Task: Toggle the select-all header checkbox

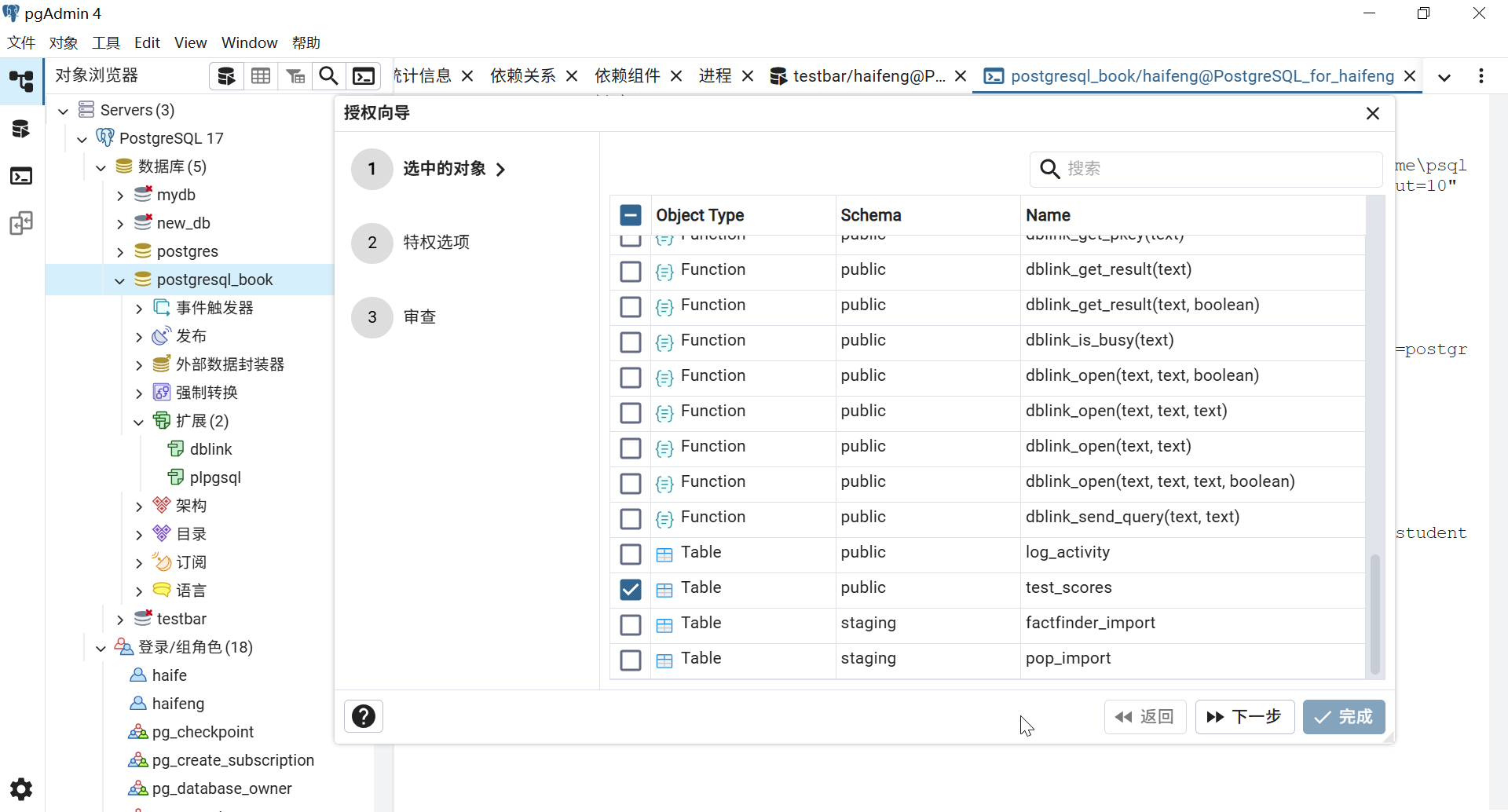Action: [x=631, y=215]
